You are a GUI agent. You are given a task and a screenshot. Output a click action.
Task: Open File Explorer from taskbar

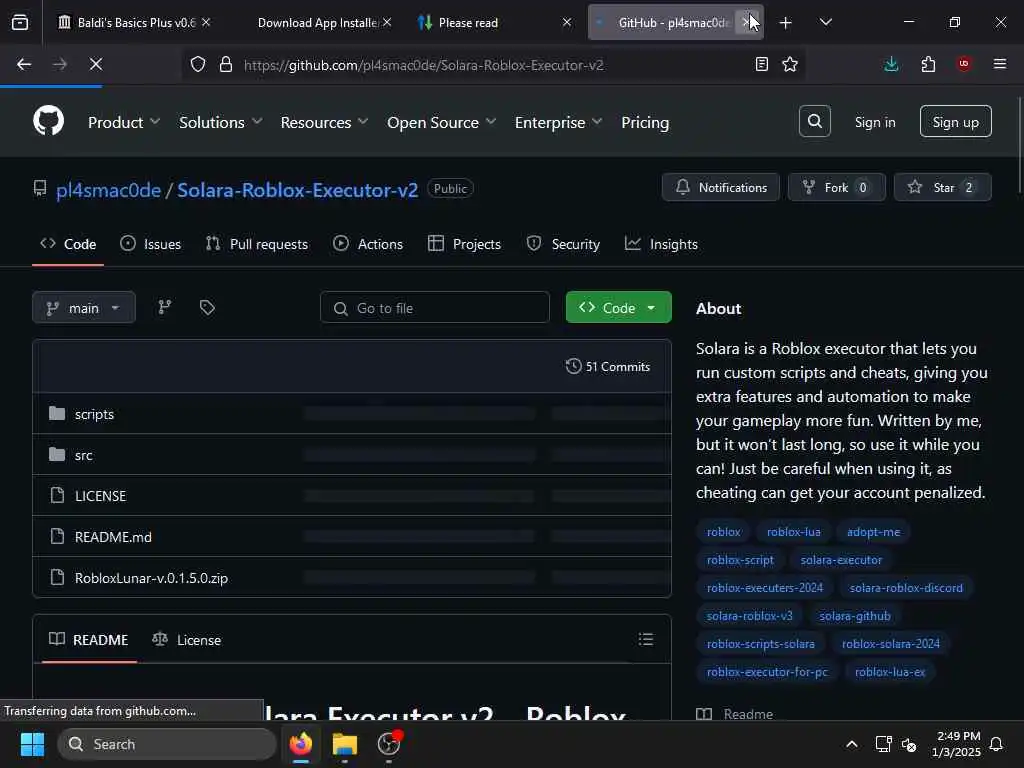click(x=345, y=744)
